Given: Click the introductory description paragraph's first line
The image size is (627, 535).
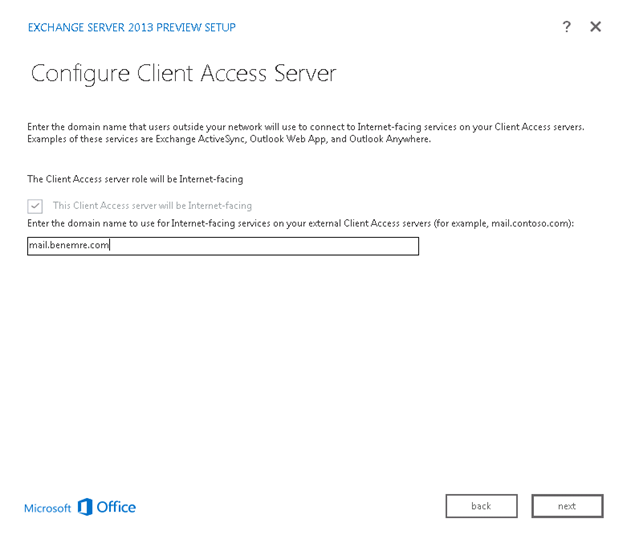Looking at the screenshot, I should point(306,127).
